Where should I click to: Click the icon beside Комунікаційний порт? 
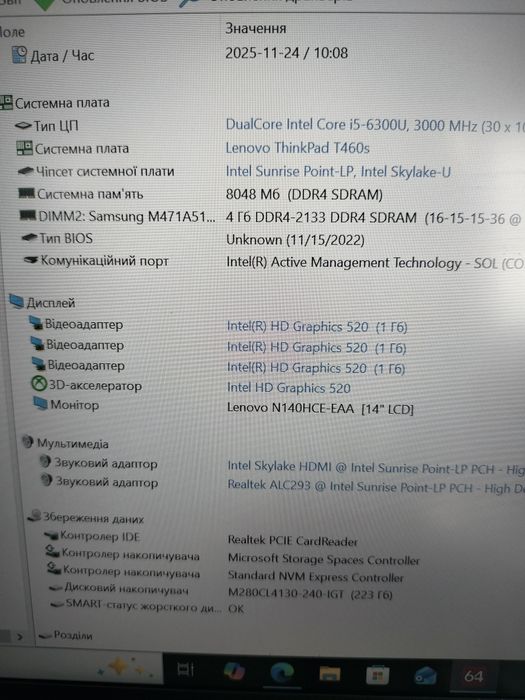coord(31,260)
